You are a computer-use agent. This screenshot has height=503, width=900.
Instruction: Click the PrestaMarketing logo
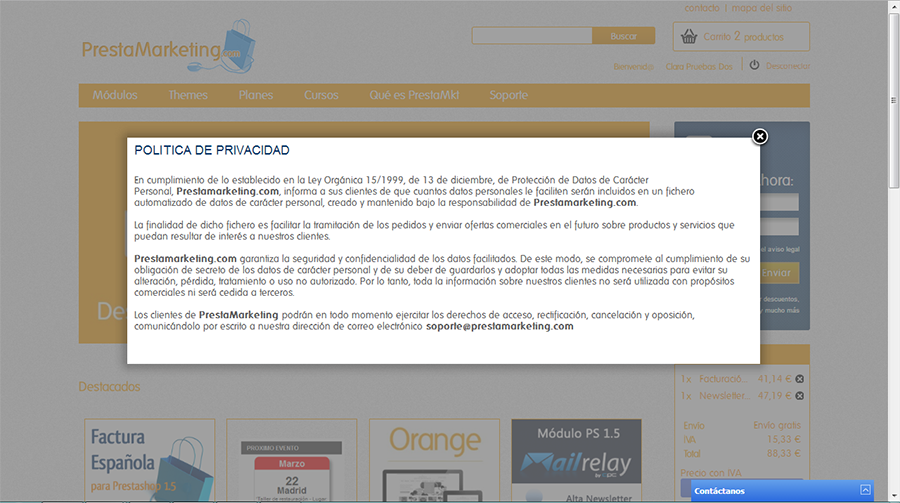(x=168, y=47)
